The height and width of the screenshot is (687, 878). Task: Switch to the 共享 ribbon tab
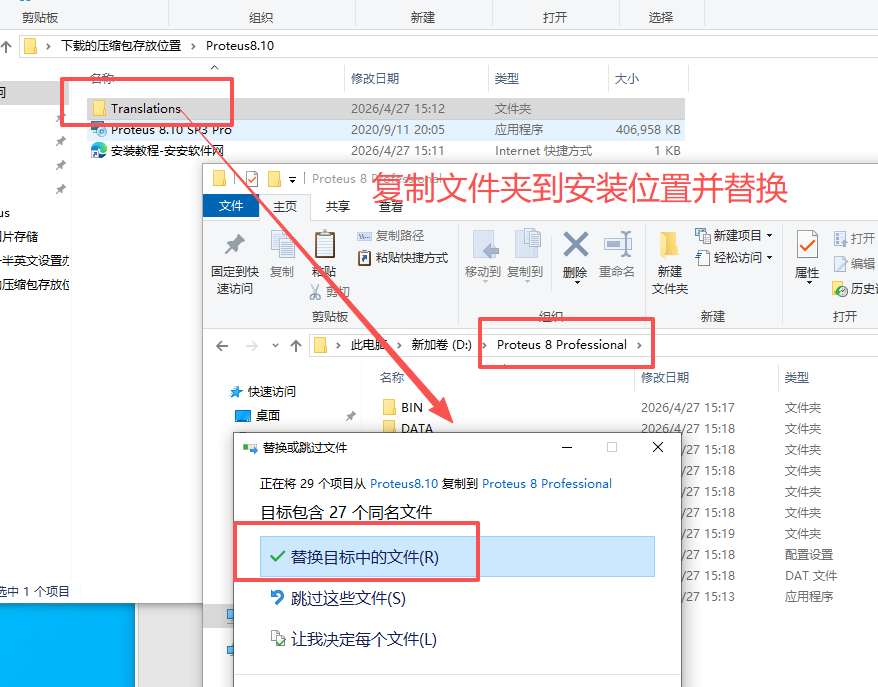point(338,206)
